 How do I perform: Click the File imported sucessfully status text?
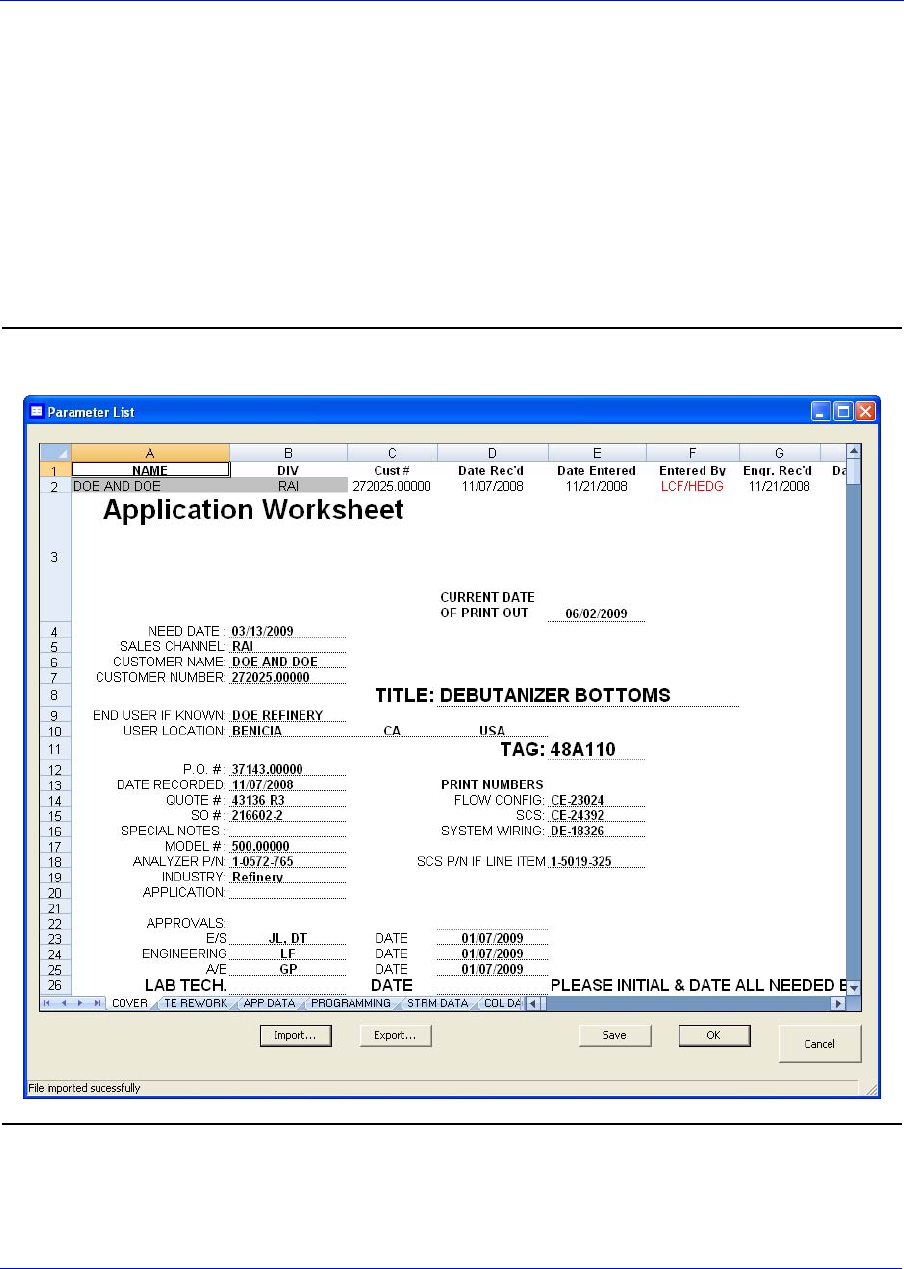click(x=84, y=1087)
